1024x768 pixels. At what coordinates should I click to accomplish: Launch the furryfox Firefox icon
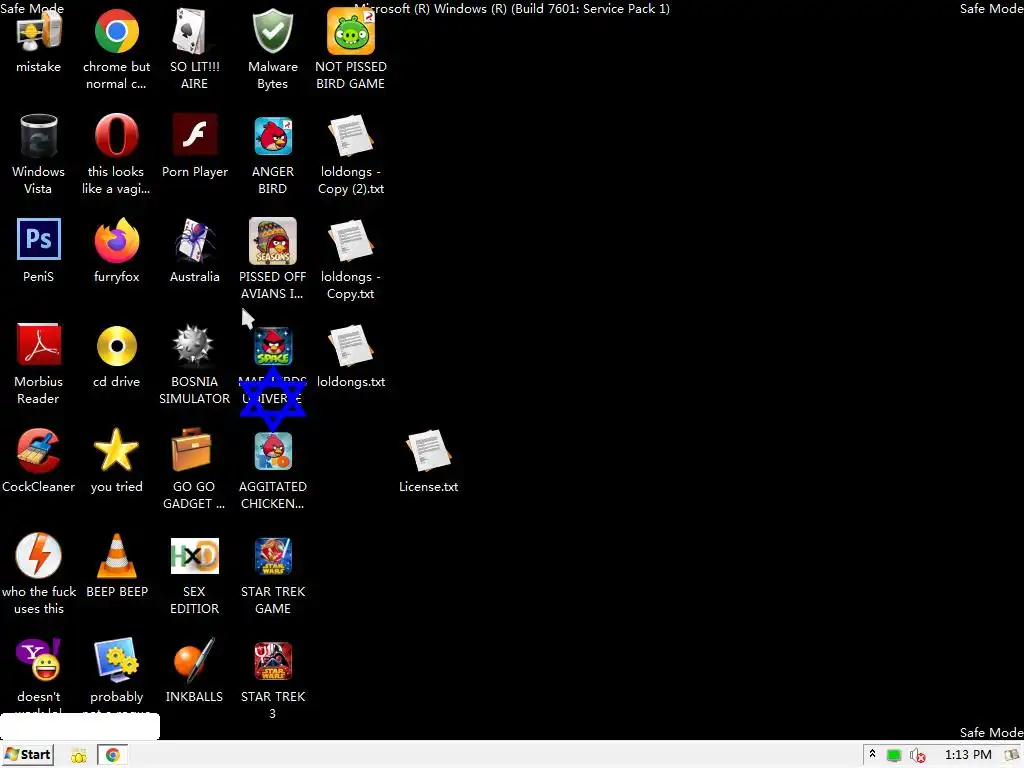(116, 240)
